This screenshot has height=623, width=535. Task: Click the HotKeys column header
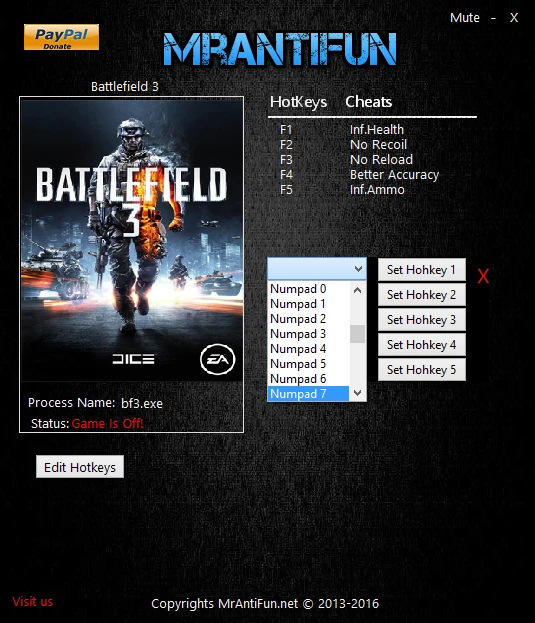[x=298, y=102]
